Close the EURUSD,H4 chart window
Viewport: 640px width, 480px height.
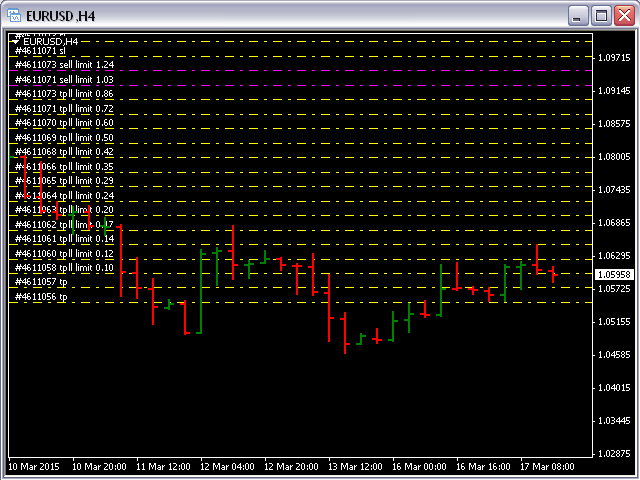pos(622,15)
